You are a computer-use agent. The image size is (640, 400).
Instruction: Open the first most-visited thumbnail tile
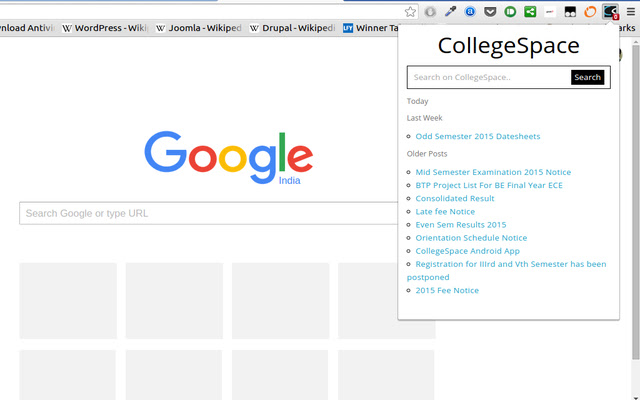(68, 301)
